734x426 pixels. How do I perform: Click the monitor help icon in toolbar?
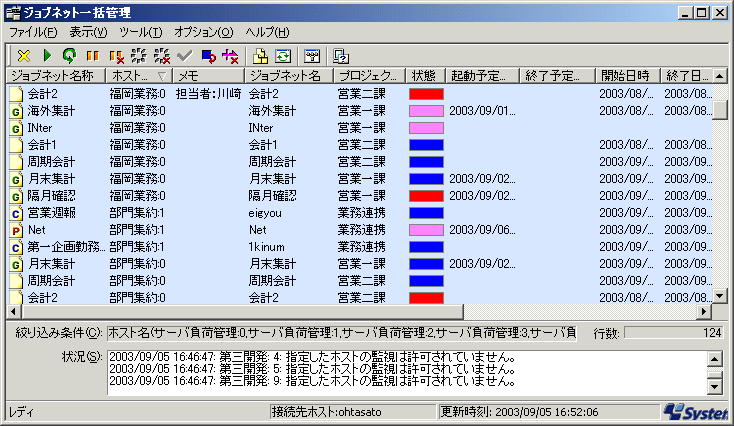pyautogui.click(x=342, y=56)
